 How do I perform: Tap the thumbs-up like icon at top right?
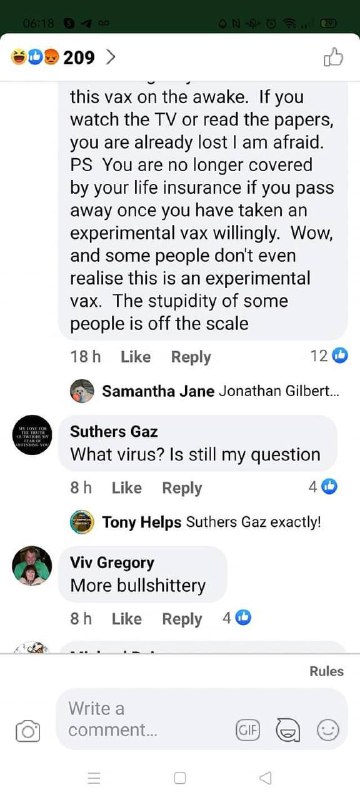point(333,57)
